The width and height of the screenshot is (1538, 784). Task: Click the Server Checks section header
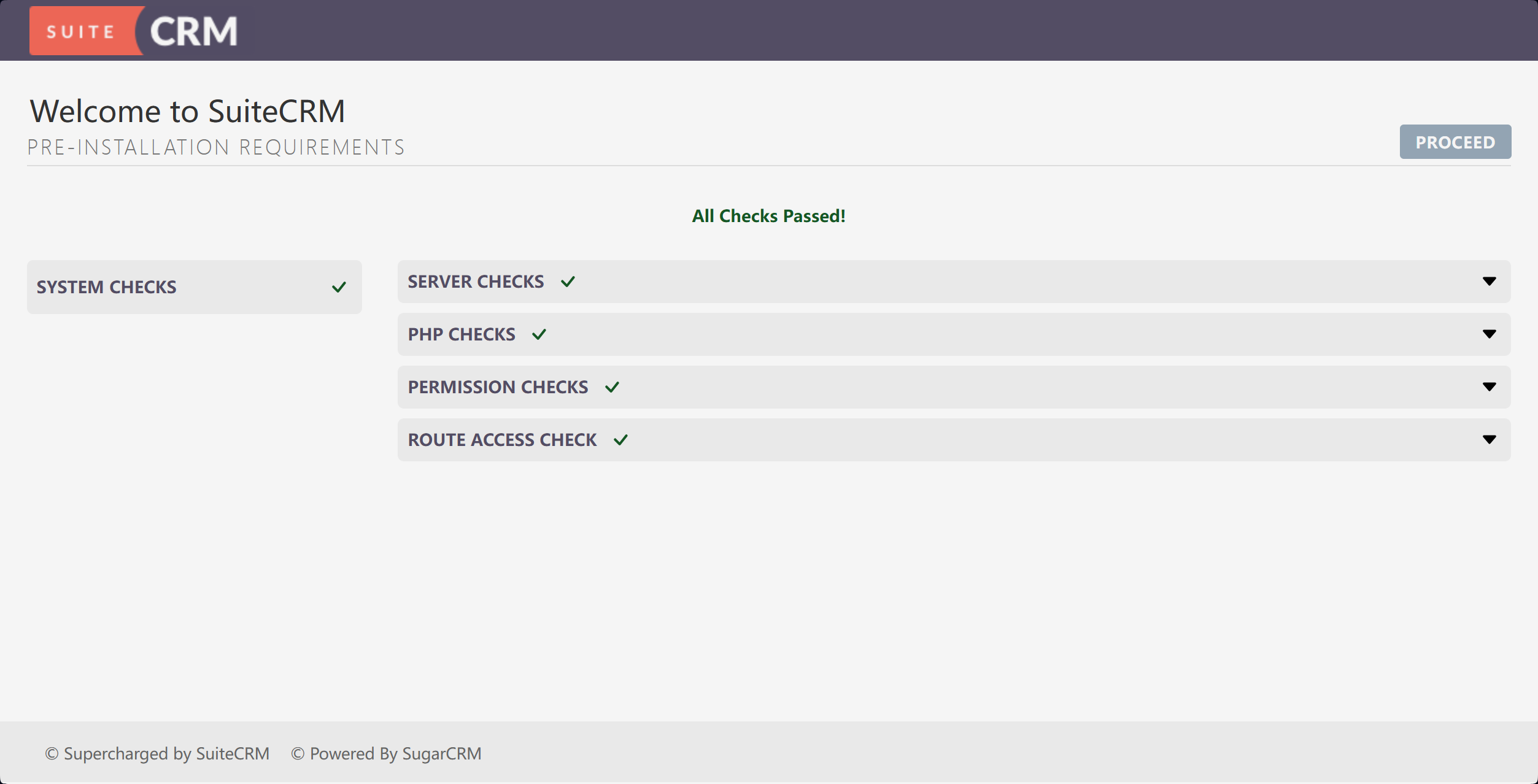pyautogui.click(x=476, y=282)
